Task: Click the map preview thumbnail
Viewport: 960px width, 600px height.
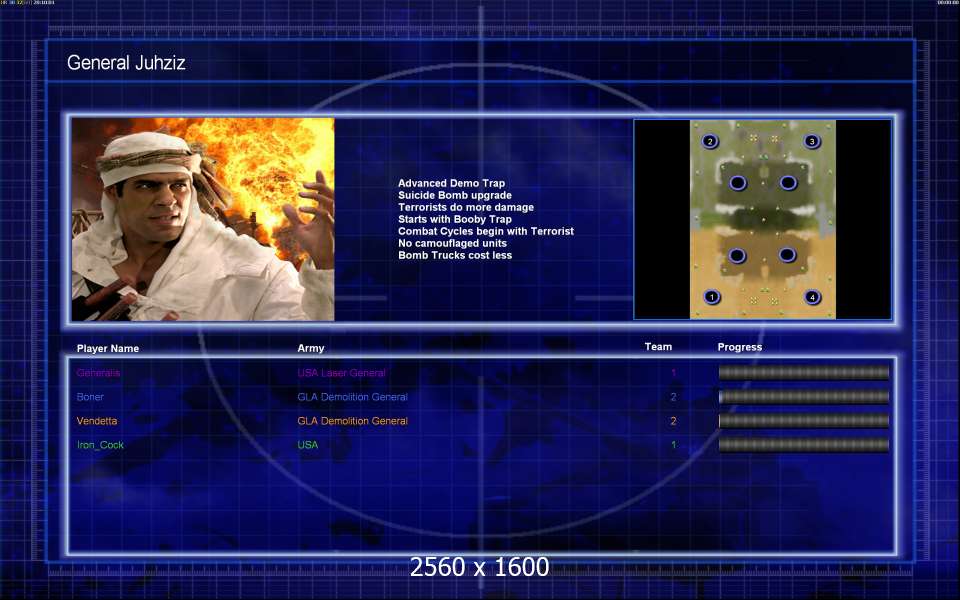Action: [763, 219]
